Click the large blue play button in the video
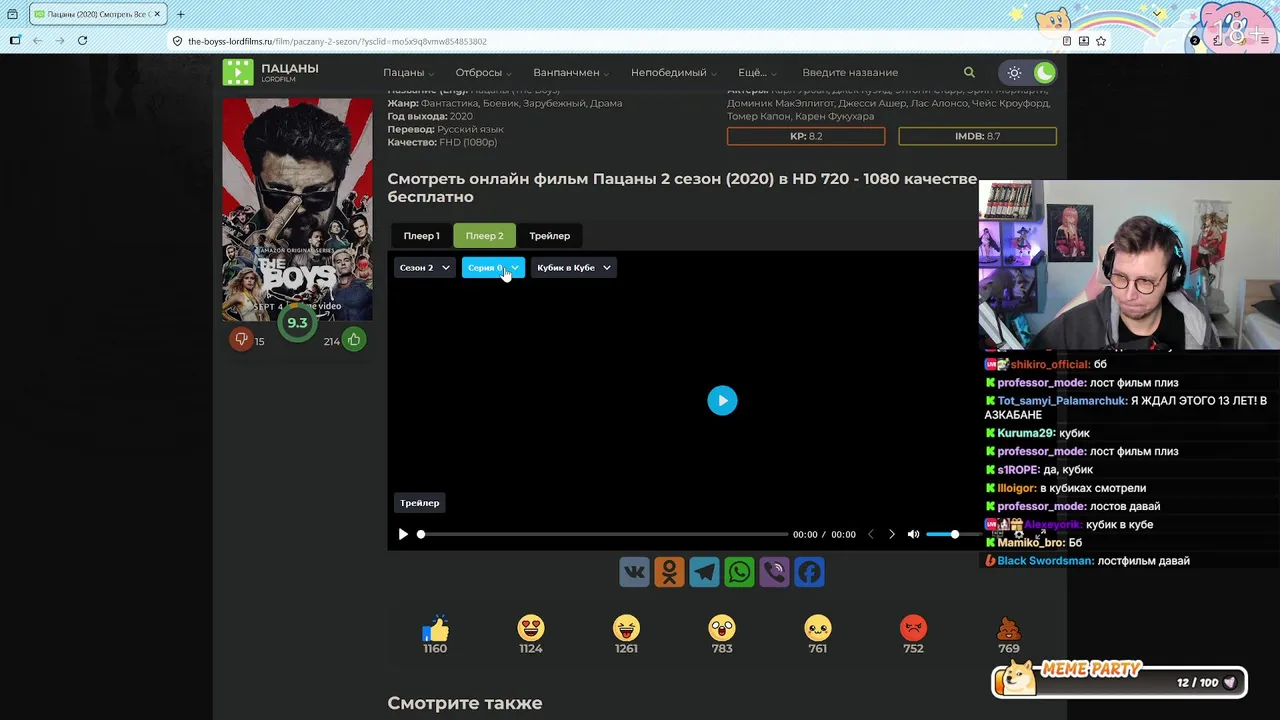 pyautogui.click(x=722, y=401)
